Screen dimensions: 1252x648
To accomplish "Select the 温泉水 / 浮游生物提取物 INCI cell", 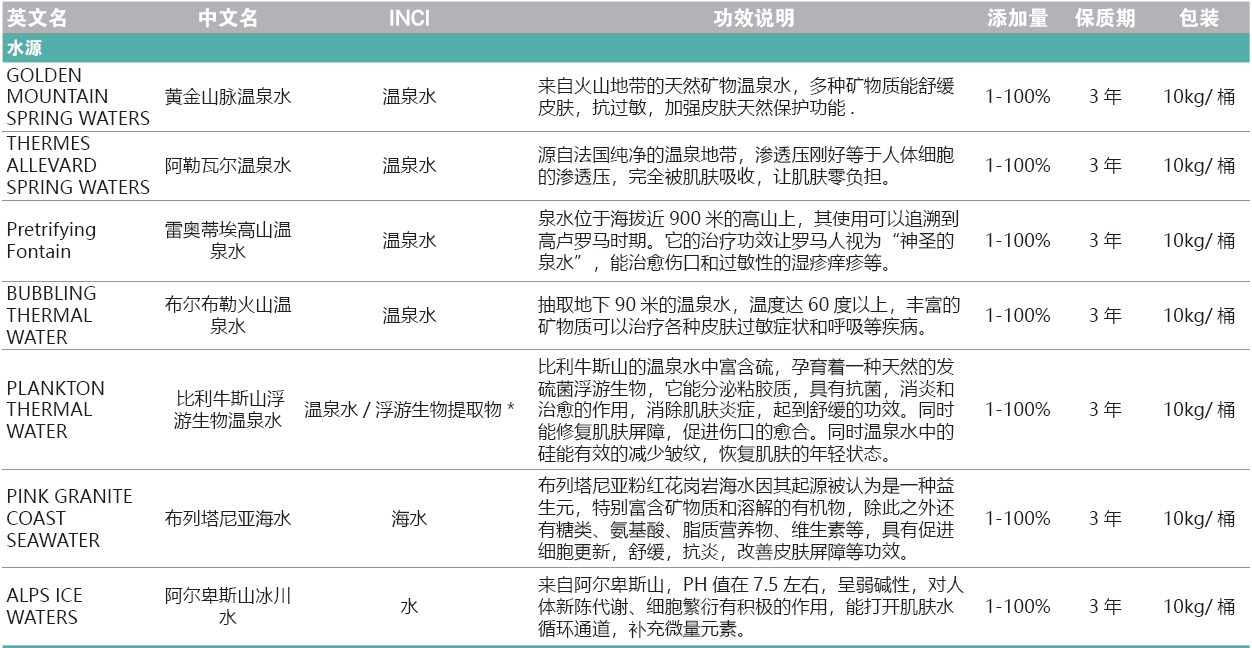I will click(x=409, y=410).
